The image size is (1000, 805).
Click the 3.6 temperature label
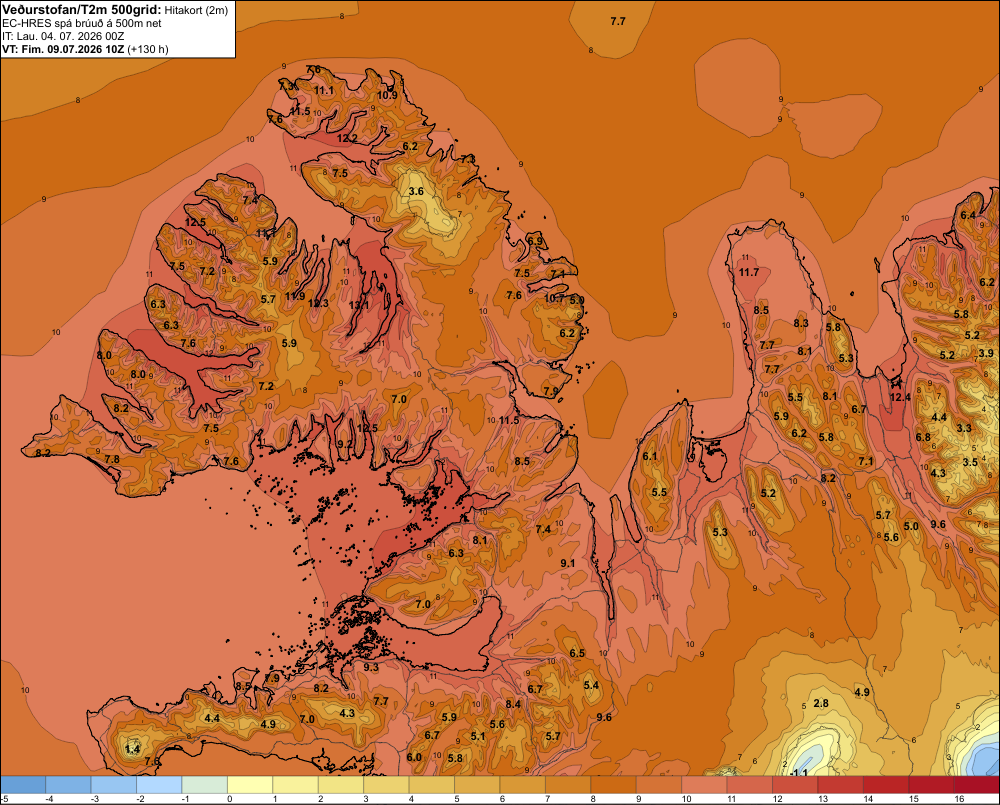(416, 191)
